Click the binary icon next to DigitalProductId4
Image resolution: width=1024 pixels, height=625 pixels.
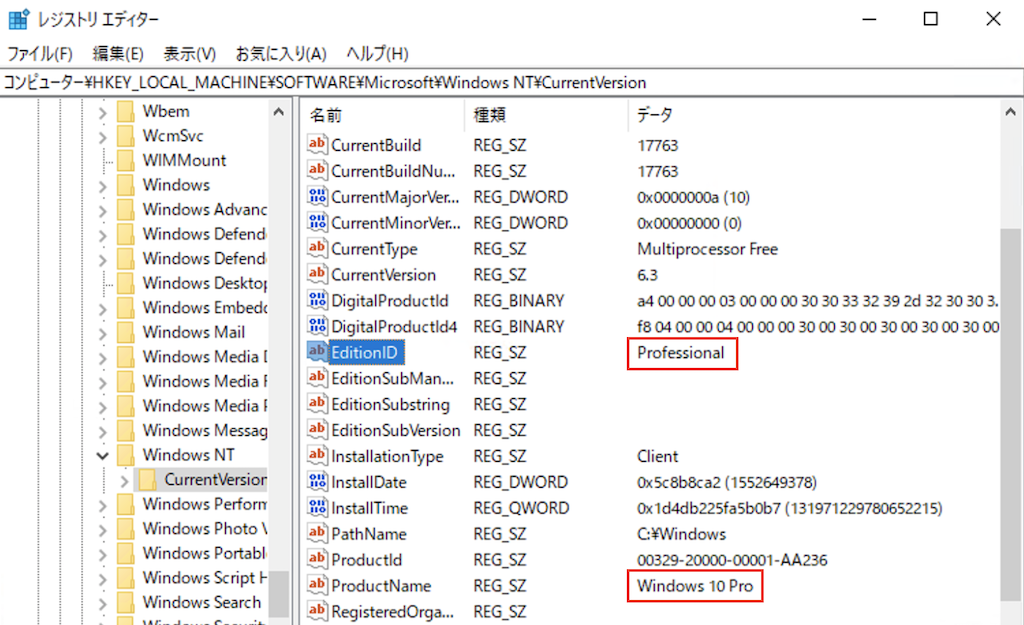(x=317, y=327)
